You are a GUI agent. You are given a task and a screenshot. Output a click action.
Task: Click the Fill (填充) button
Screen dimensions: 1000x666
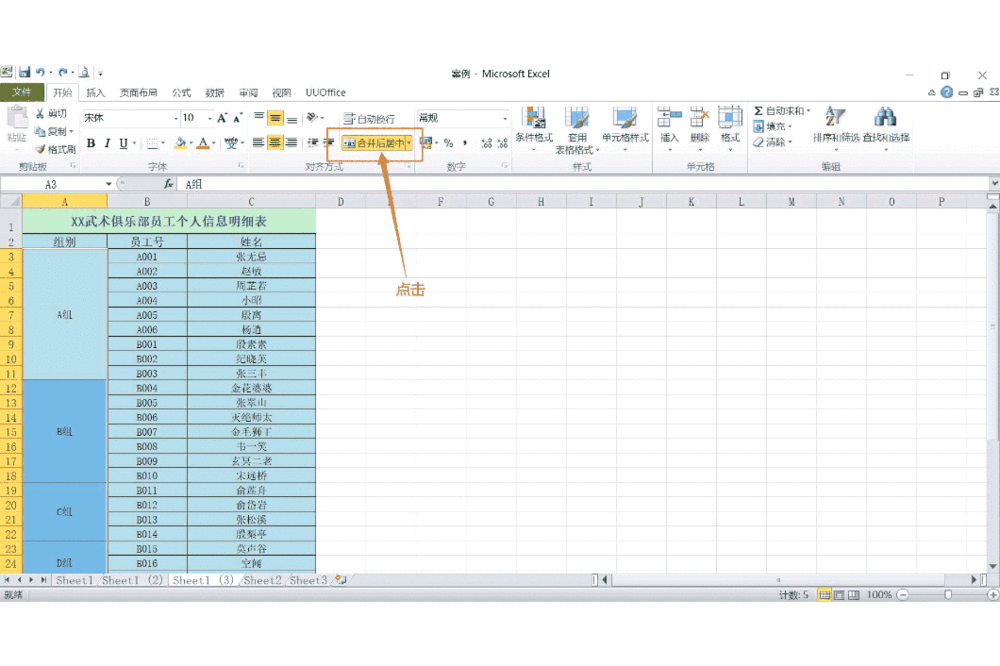tap(772, 126)
